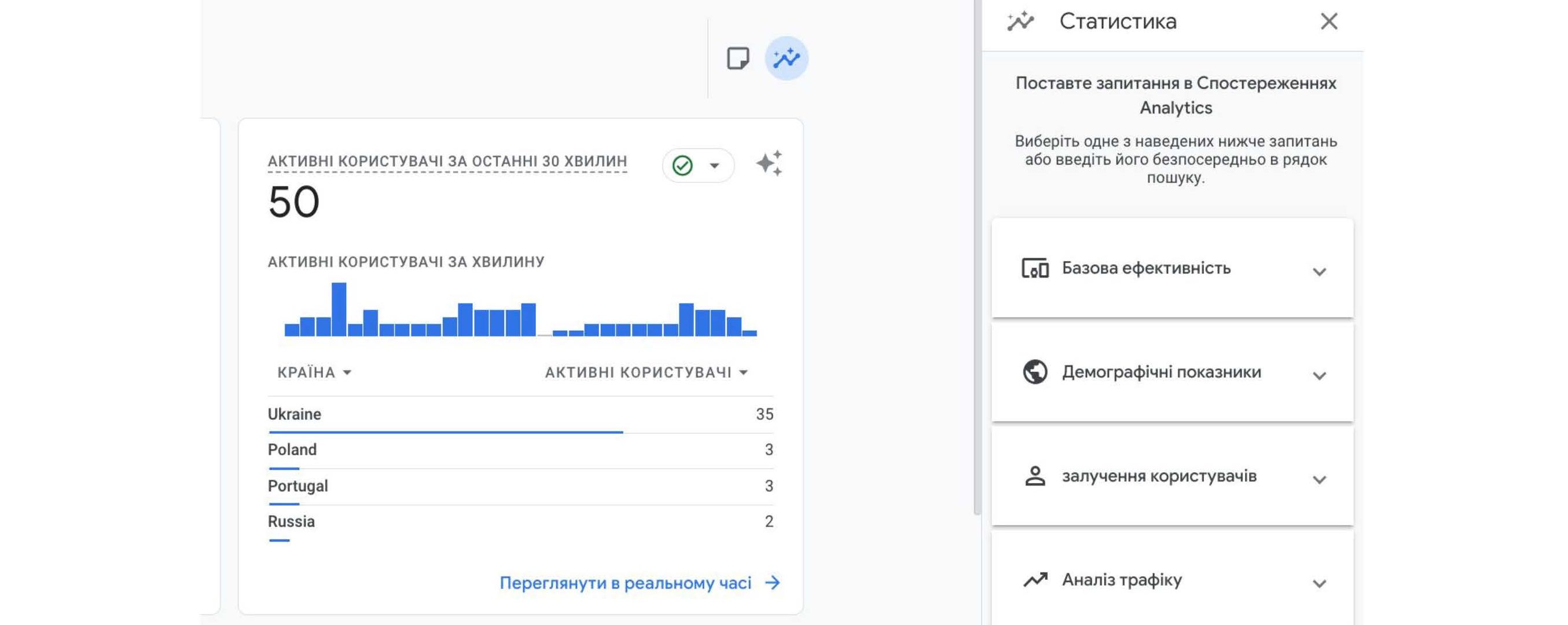This screenshot has width=1568, height=625.
Task: Click the trending arrow icon for Аналіз трафіку
Action: point(1035,579)
